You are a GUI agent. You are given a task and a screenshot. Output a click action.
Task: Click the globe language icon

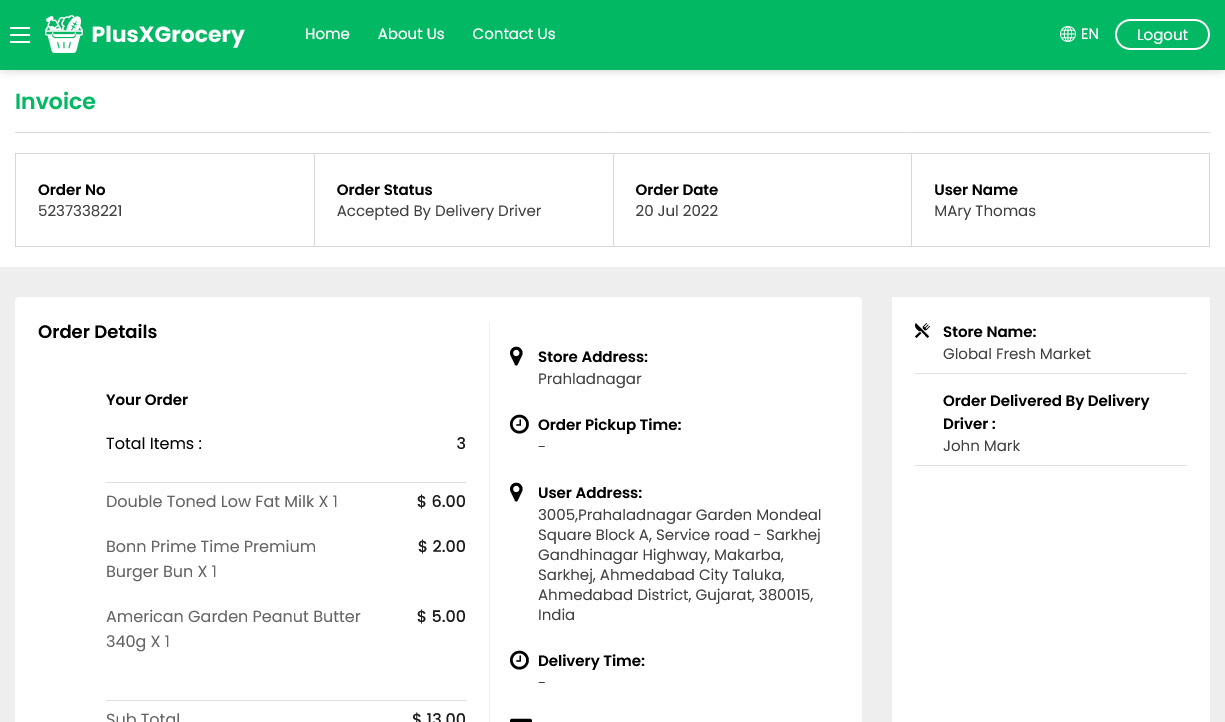[x=1068, y=34]
